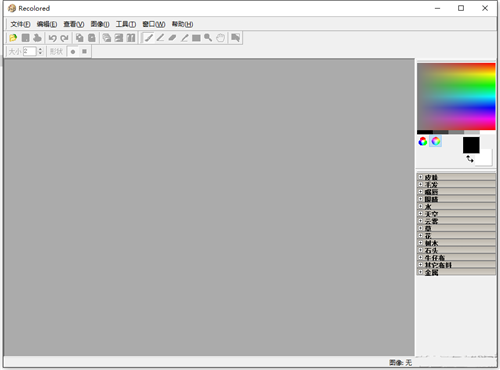Click the stacked images view icon
500x370 pixels.
click(107, 38)
